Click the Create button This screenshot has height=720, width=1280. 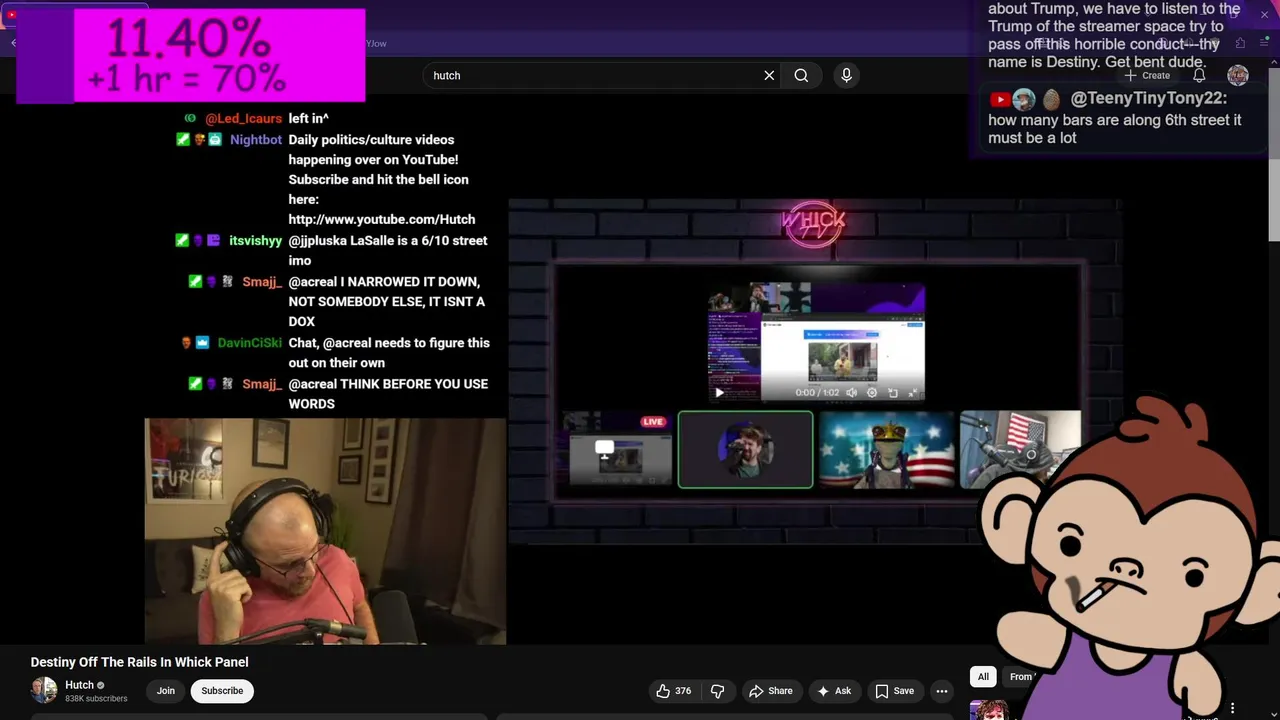click(x=1147, y=75)
